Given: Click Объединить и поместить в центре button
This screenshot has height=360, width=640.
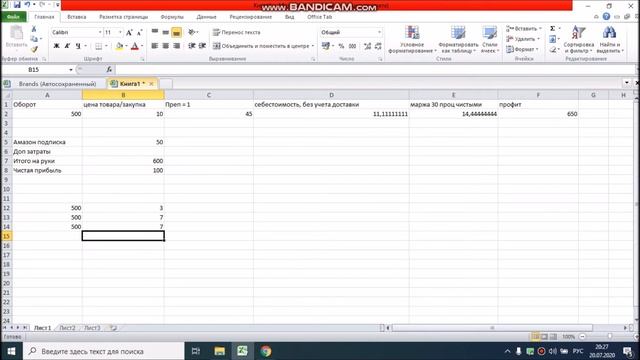Looking at the screenshot, I should pos(261,46).
